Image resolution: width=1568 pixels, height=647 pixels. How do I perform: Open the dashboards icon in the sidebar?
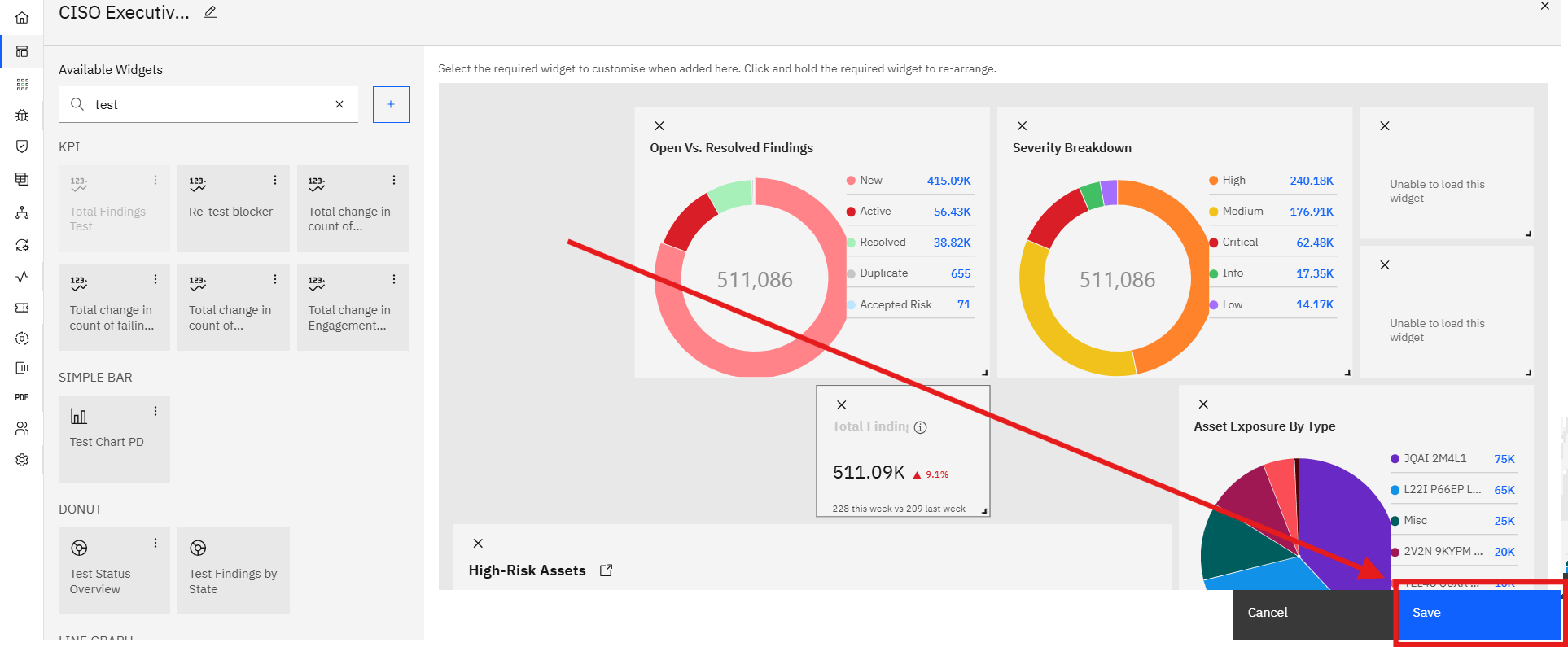pyautogui.click(x=22, y=51)
